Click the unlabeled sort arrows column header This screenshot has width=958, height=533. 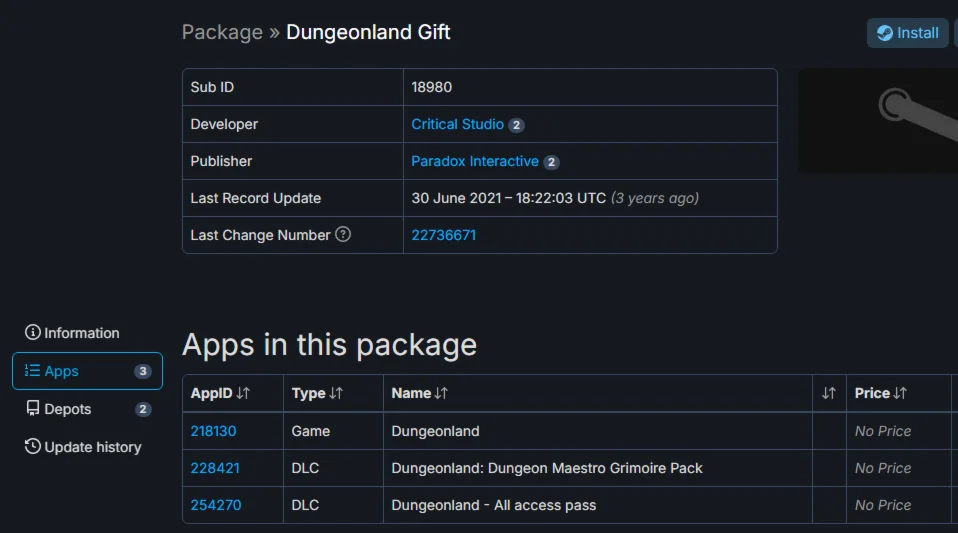828,393
